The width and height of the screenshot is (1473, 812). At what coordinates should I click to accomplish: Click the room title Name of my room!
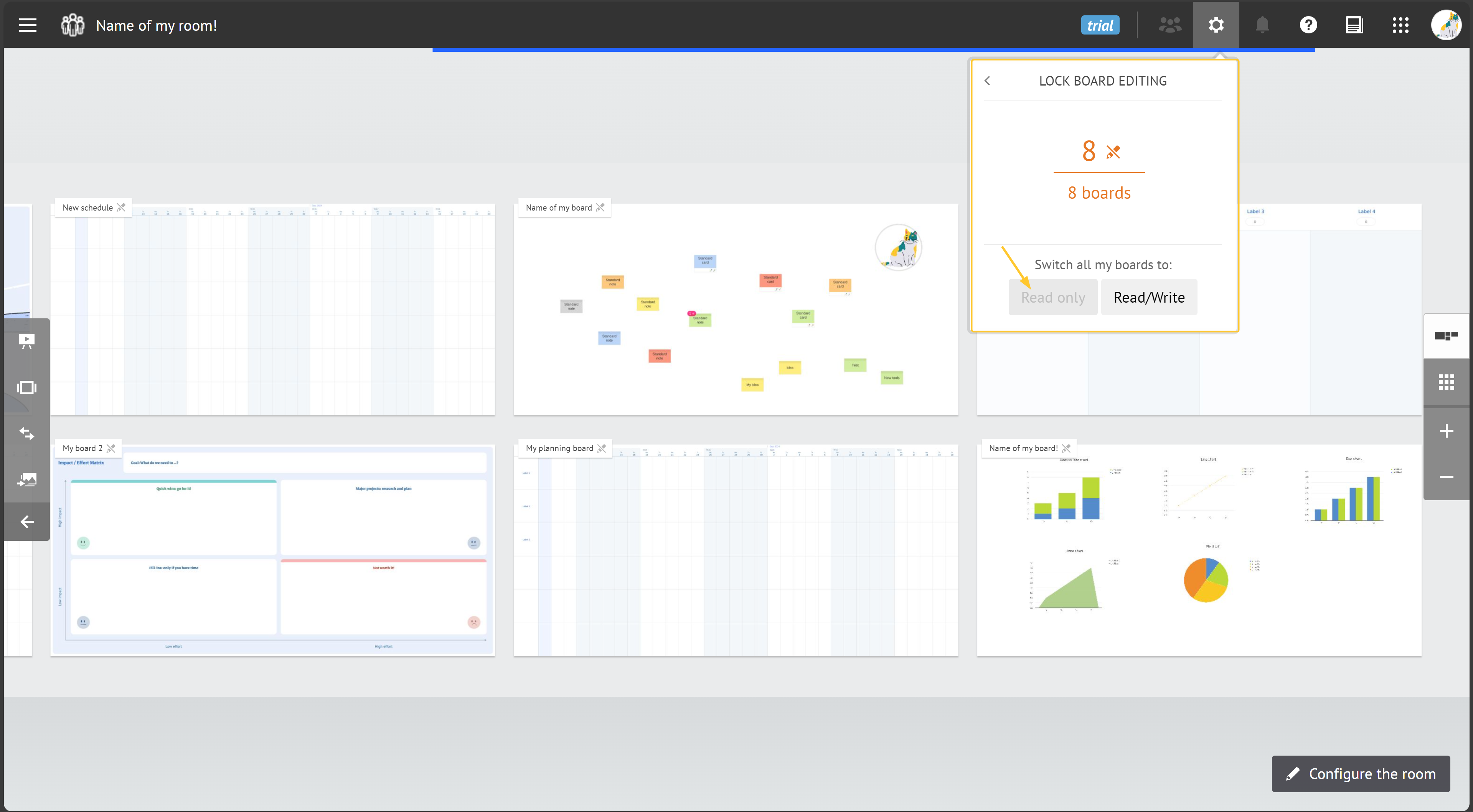(x=156, y=25)
